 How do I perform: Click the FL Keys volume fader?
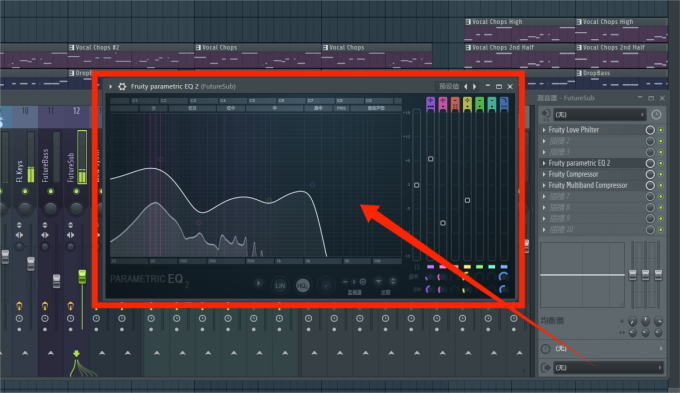(31, 264)
